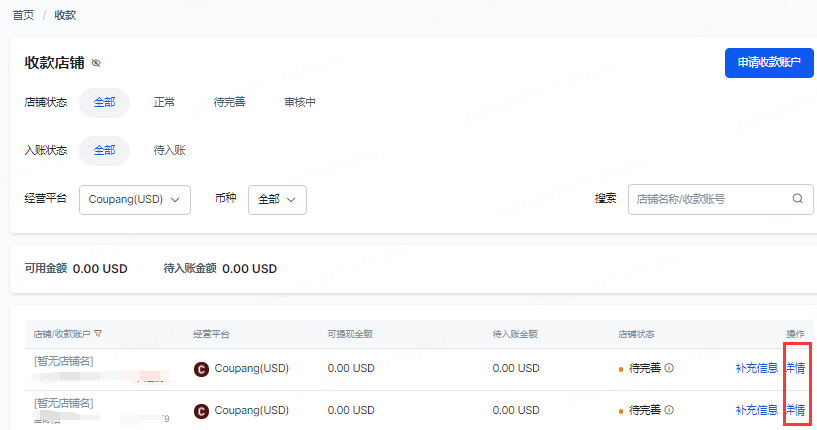Select 全部 under 入账状态
This screenshot has height=430, width=817.
click(104, 151)
